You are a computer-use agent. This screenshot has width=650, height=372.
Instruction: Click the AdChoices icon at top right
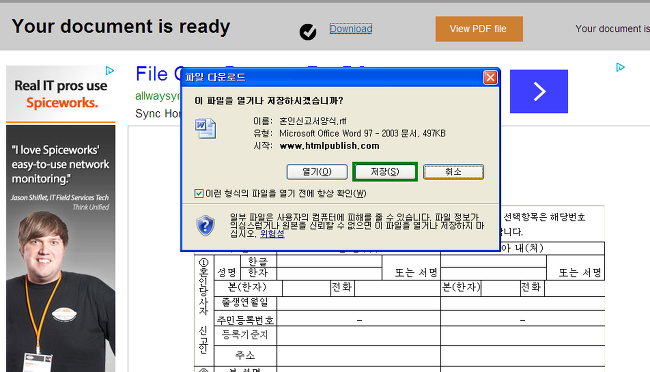[620, 67]
